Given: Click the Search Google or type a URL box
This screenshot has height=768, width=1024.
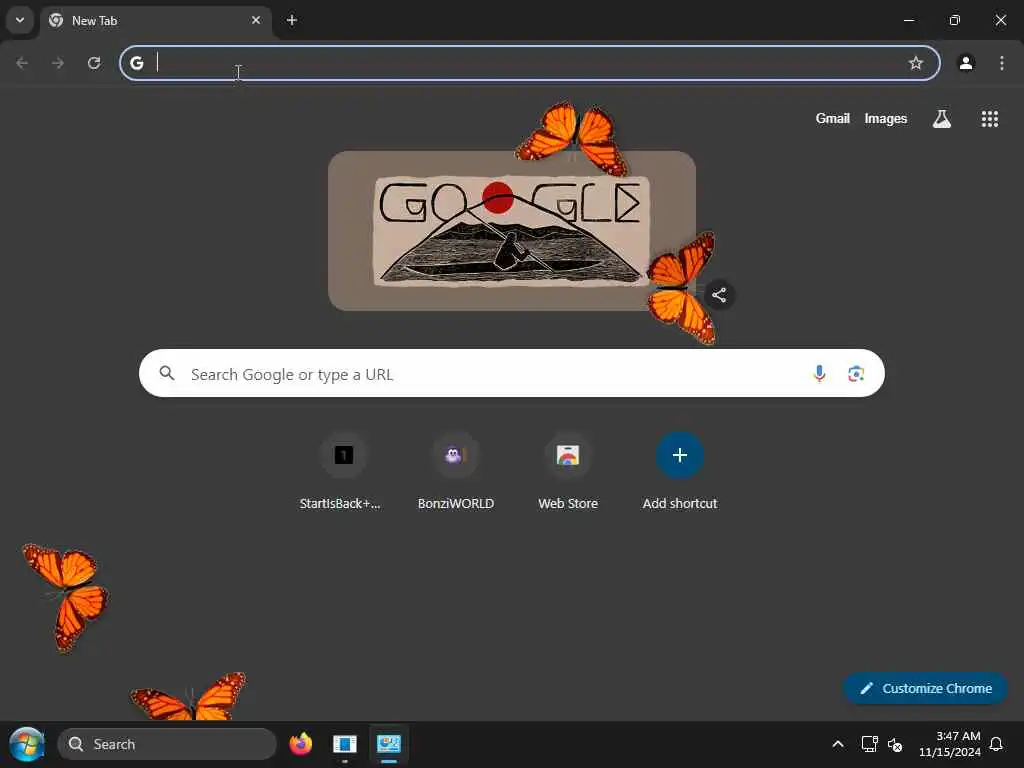Looking at the screenshot, I should coord(511,374).
